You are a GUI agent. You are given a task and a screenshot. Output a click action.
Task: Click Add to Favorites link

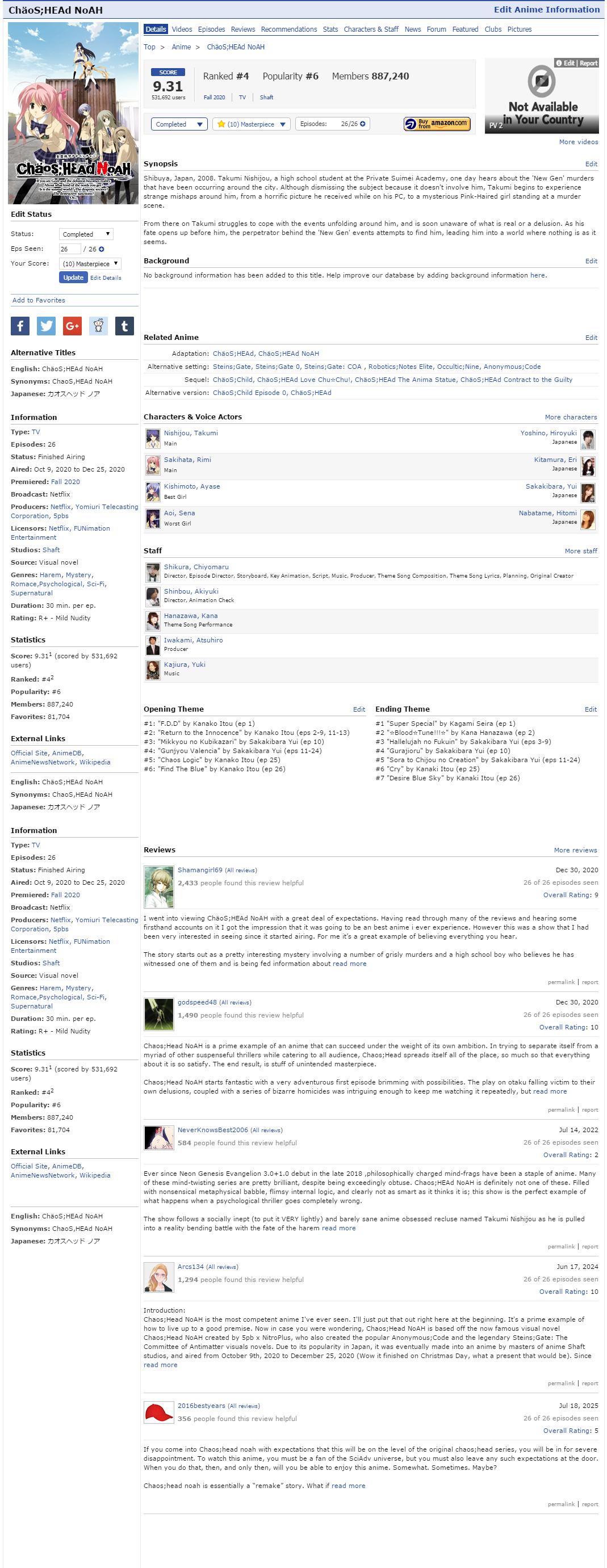click(39, 300)
